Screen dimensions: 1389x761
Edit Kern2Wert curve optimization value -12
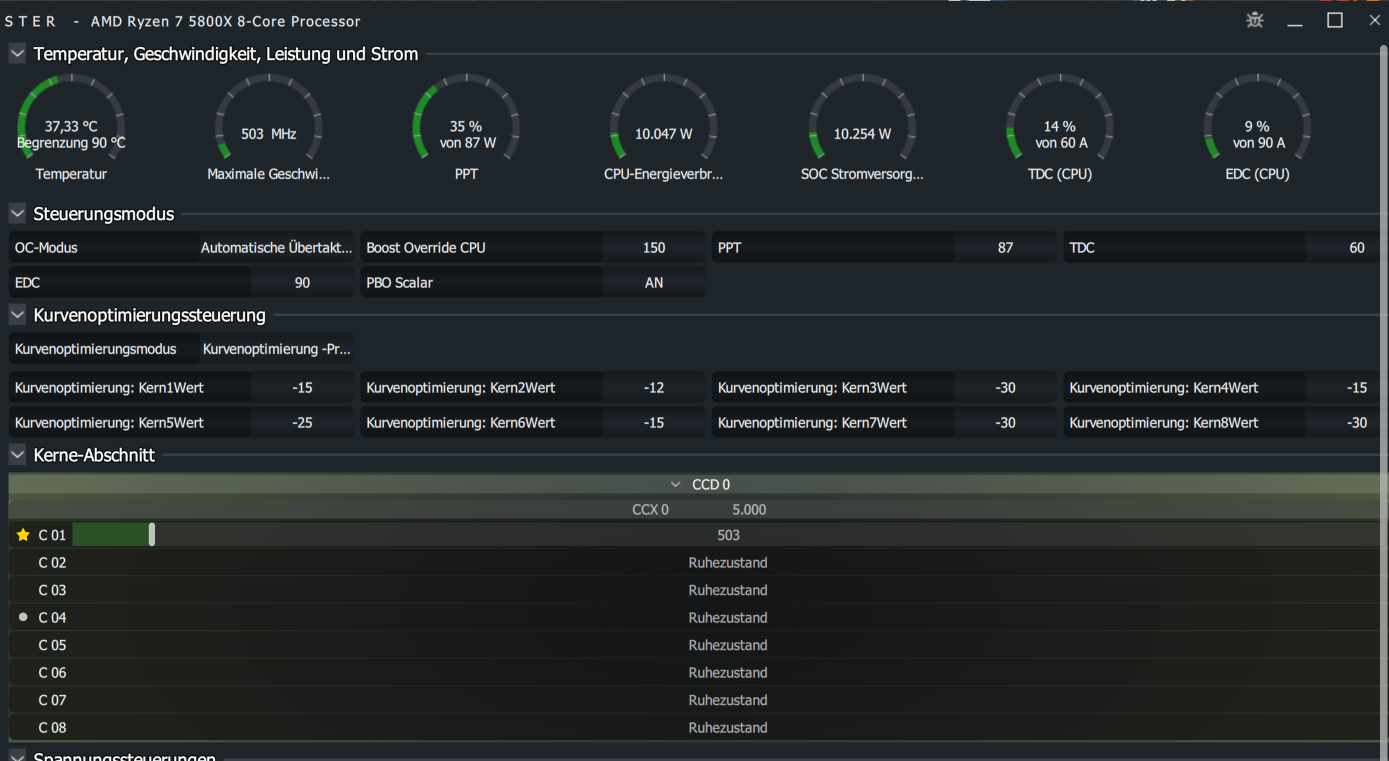click(x=654, y=387)
